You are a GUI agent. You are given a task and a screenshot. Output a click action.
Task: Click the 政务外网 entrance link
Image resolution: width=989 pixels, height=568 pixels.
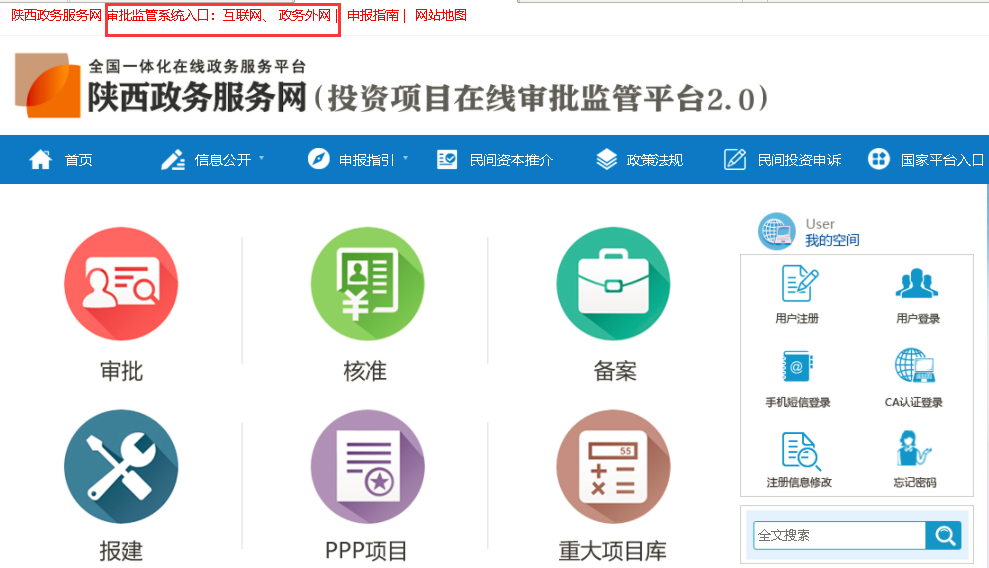(305, 15)
